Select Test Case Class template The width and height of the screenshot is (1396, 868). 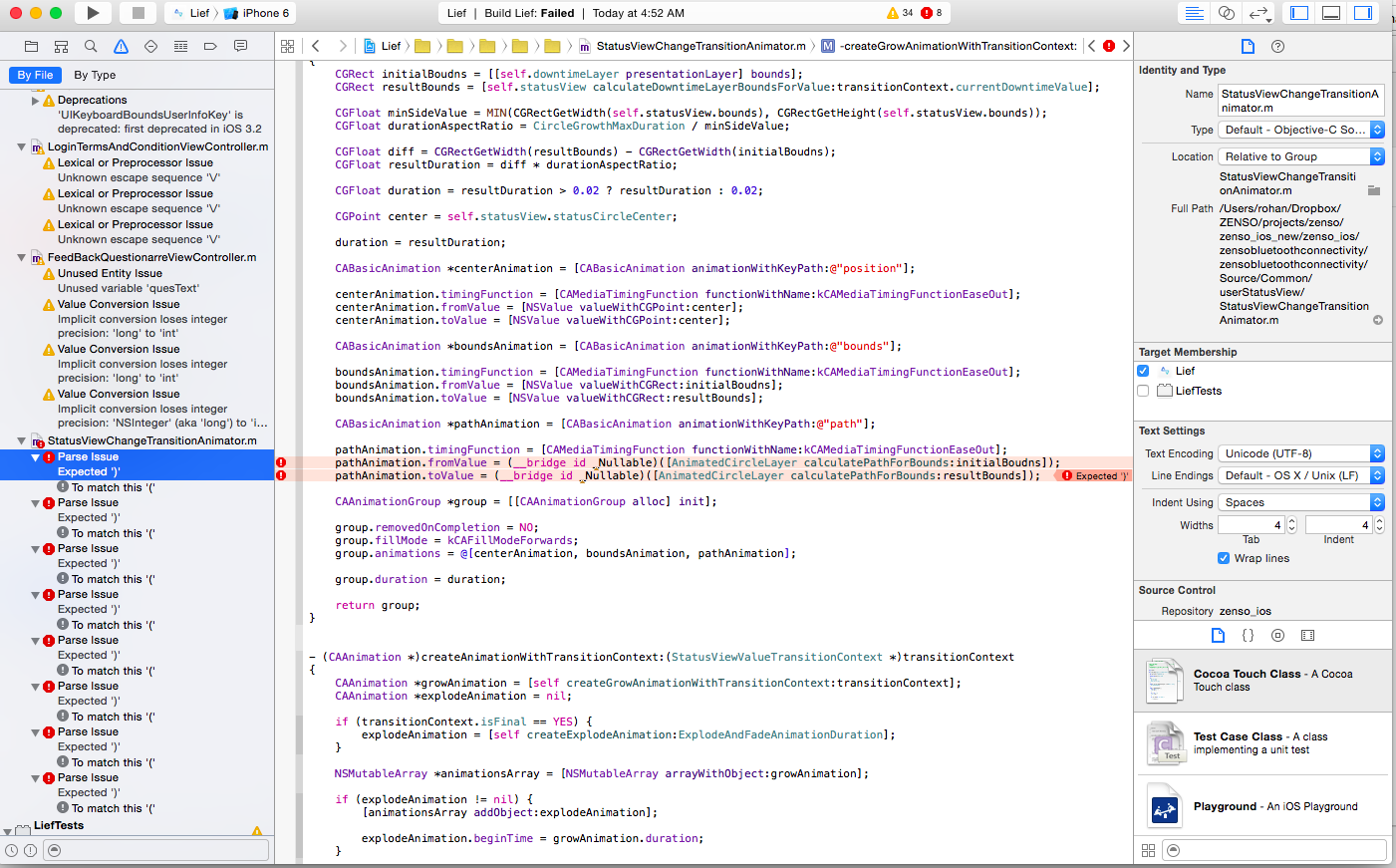coord(1261,743)
